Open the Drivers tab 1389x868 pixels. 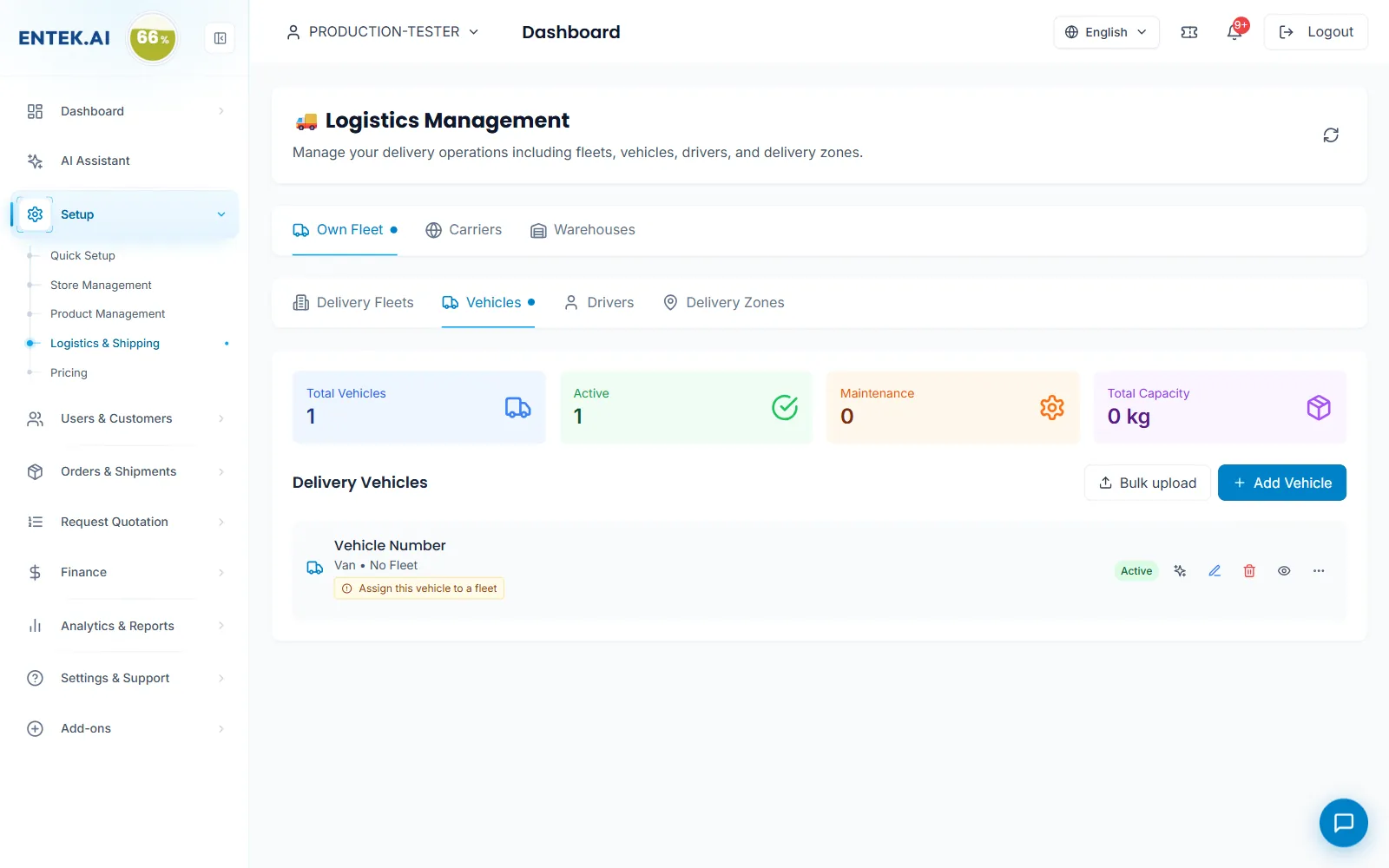pos(599,303)
